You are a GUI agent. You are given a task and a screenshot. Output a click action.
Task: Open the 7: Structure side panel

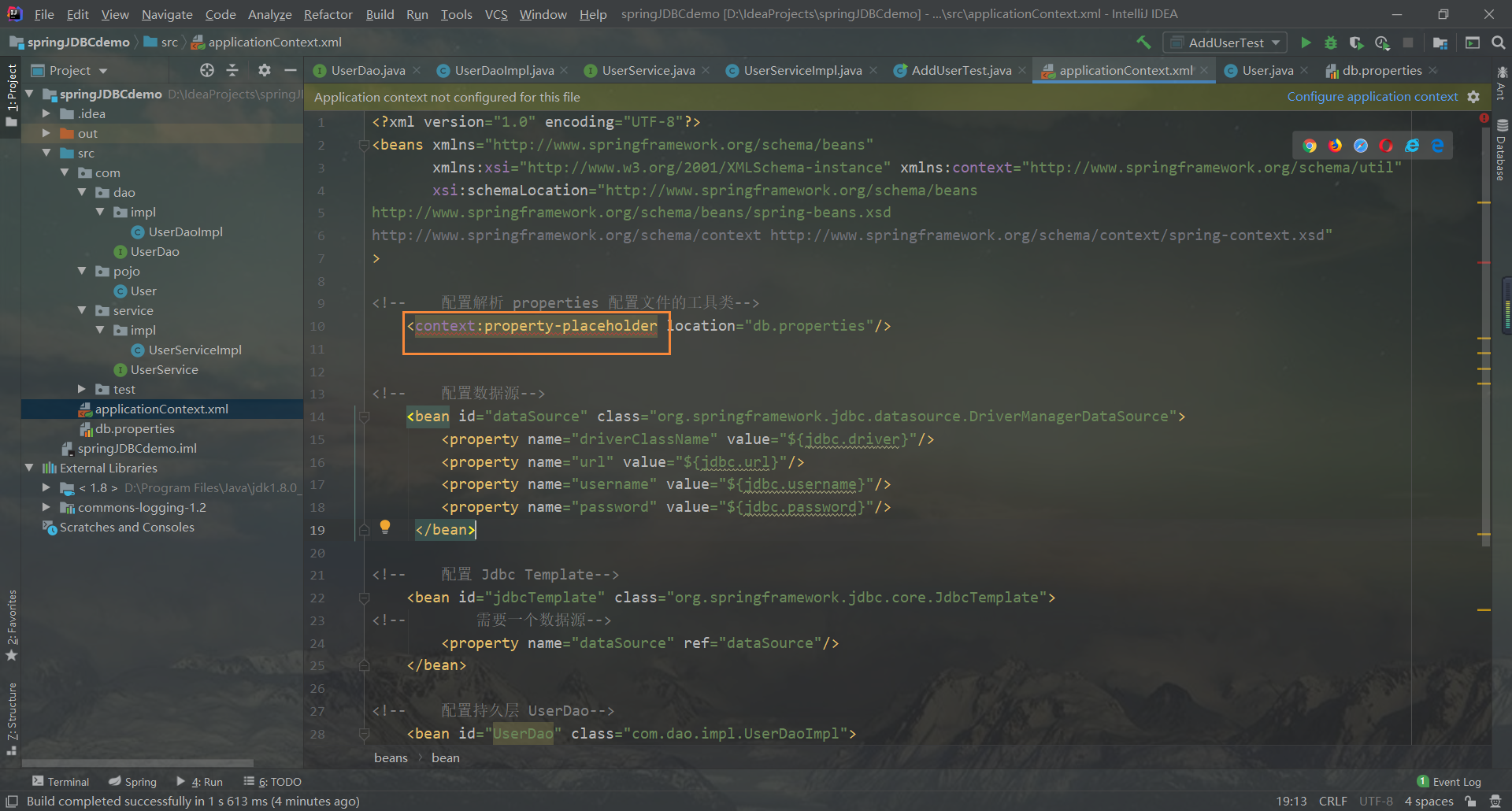pyautogui.click(x=11, y=720)
